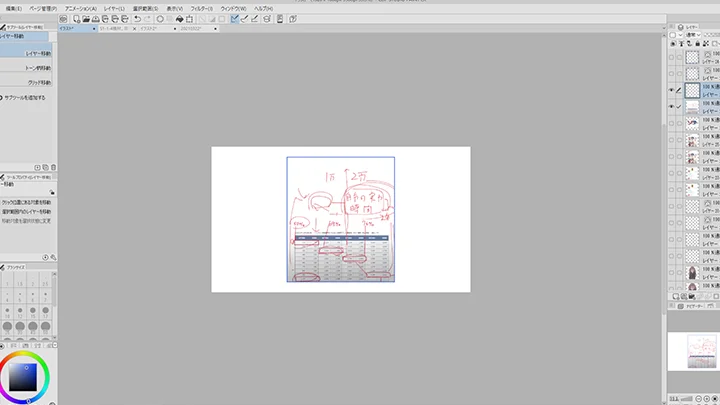This screenshot has height=405, width=720.
Task: Open the ヘルプ(H) menu
Action: click(264, 9)
